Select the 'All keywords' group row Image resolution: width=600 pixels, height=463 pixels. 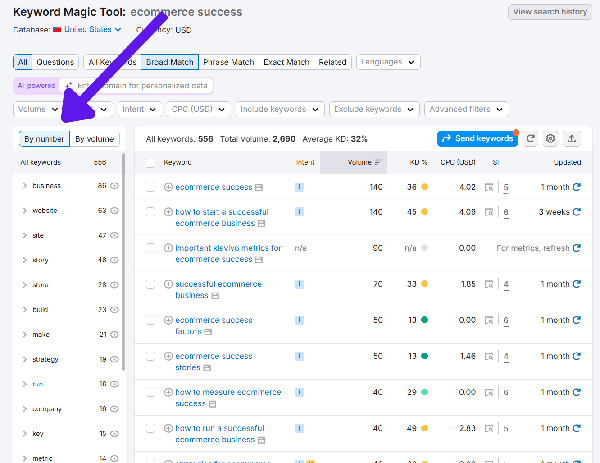(x=69, y=162)
